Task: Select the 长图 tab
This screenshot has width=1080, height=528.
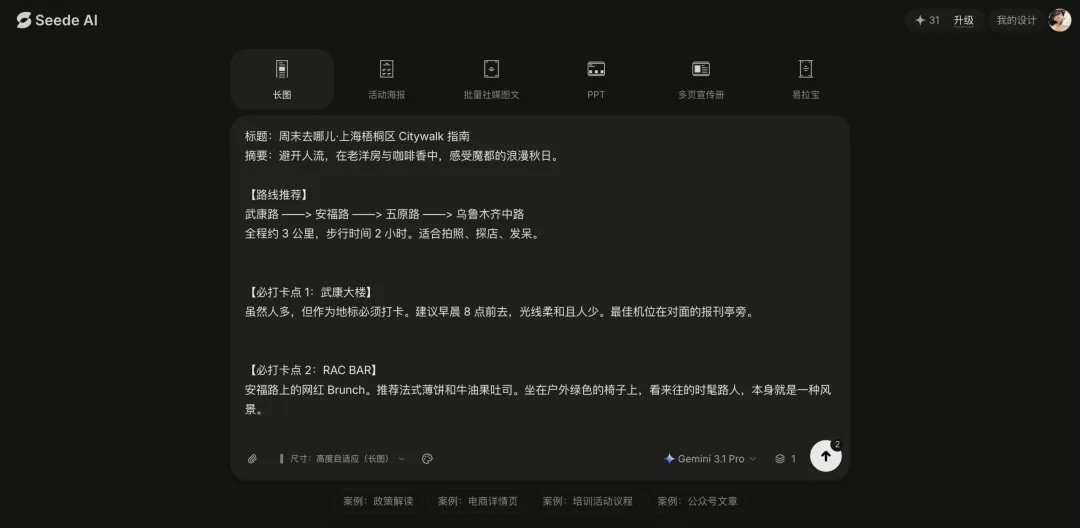Action: tap(282, 79)
